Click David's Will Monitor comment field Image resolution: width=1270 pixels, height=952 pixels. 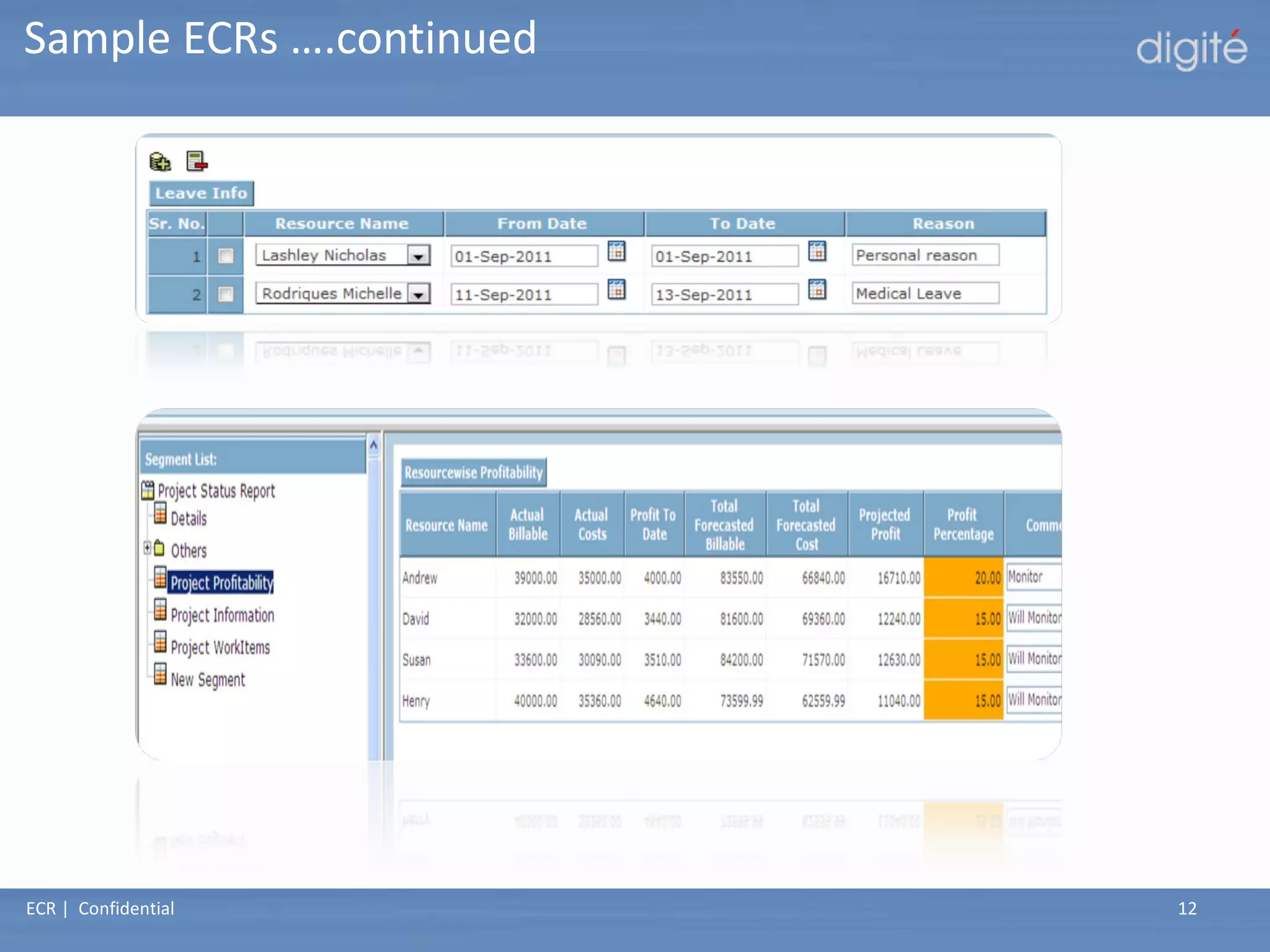point(1034,617)
